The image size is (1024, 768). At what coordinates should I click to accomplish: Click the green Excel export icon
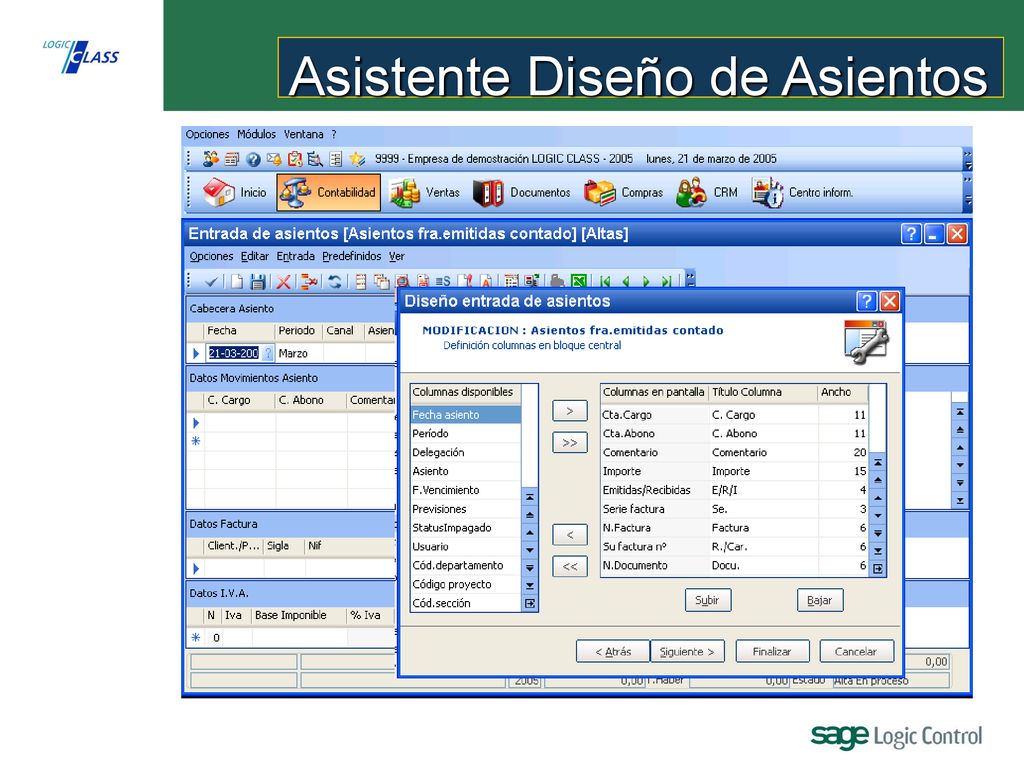[579, 281]
